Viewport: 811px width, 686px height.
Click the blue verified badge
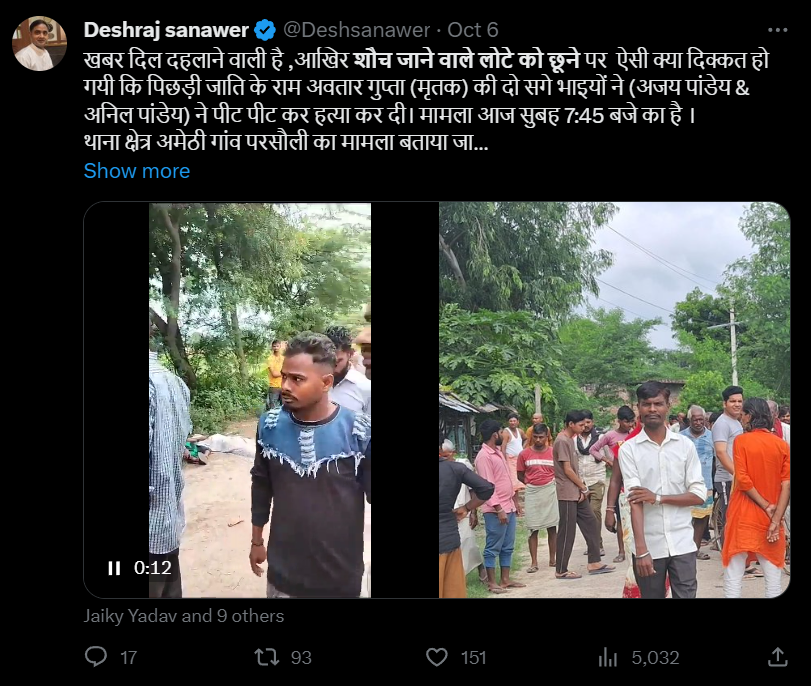click(x=265, y=30)
